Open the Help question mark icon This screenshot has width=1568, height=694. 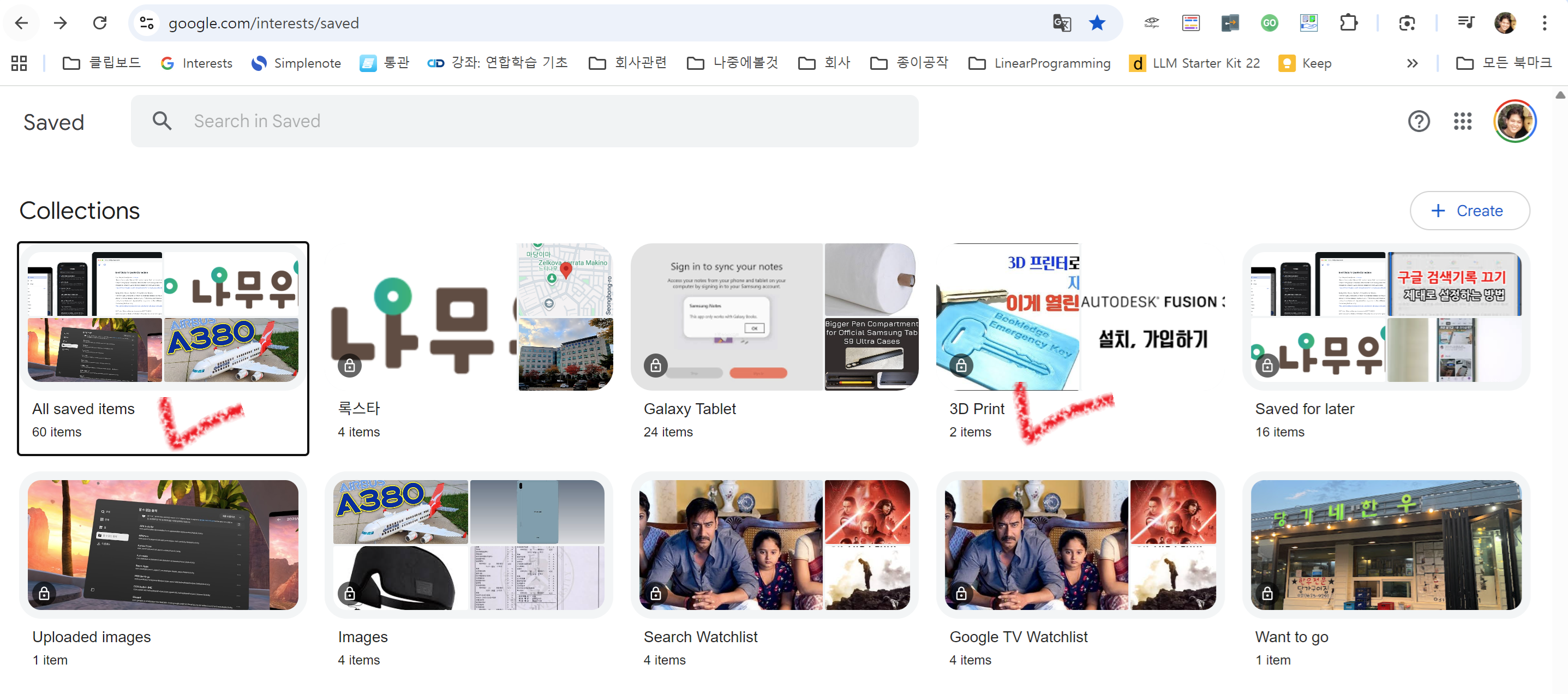[1419, 121]
